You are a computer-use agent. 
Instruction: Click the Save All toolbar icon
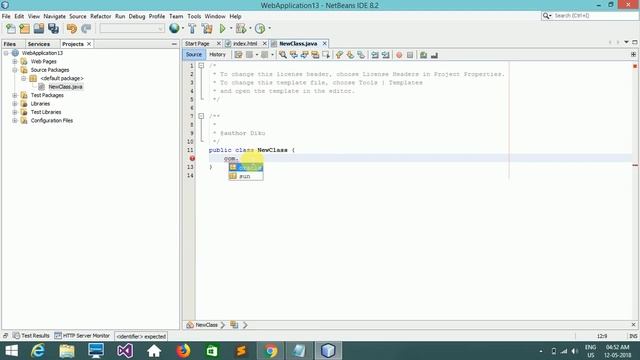pyautogui.click(x=53, y=29)
